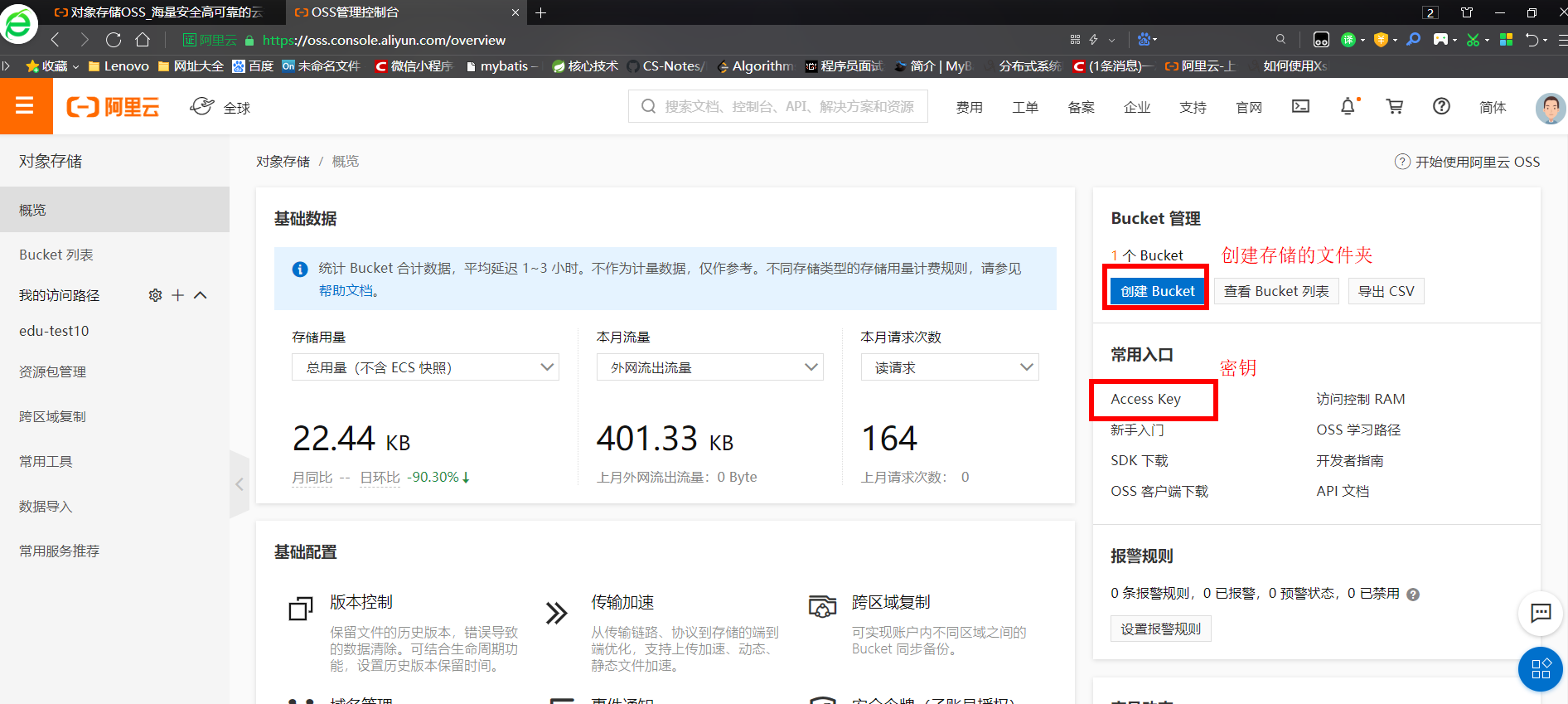Open the 全球 region selector
The image size is (1568, 704).
tap(220, 107)
